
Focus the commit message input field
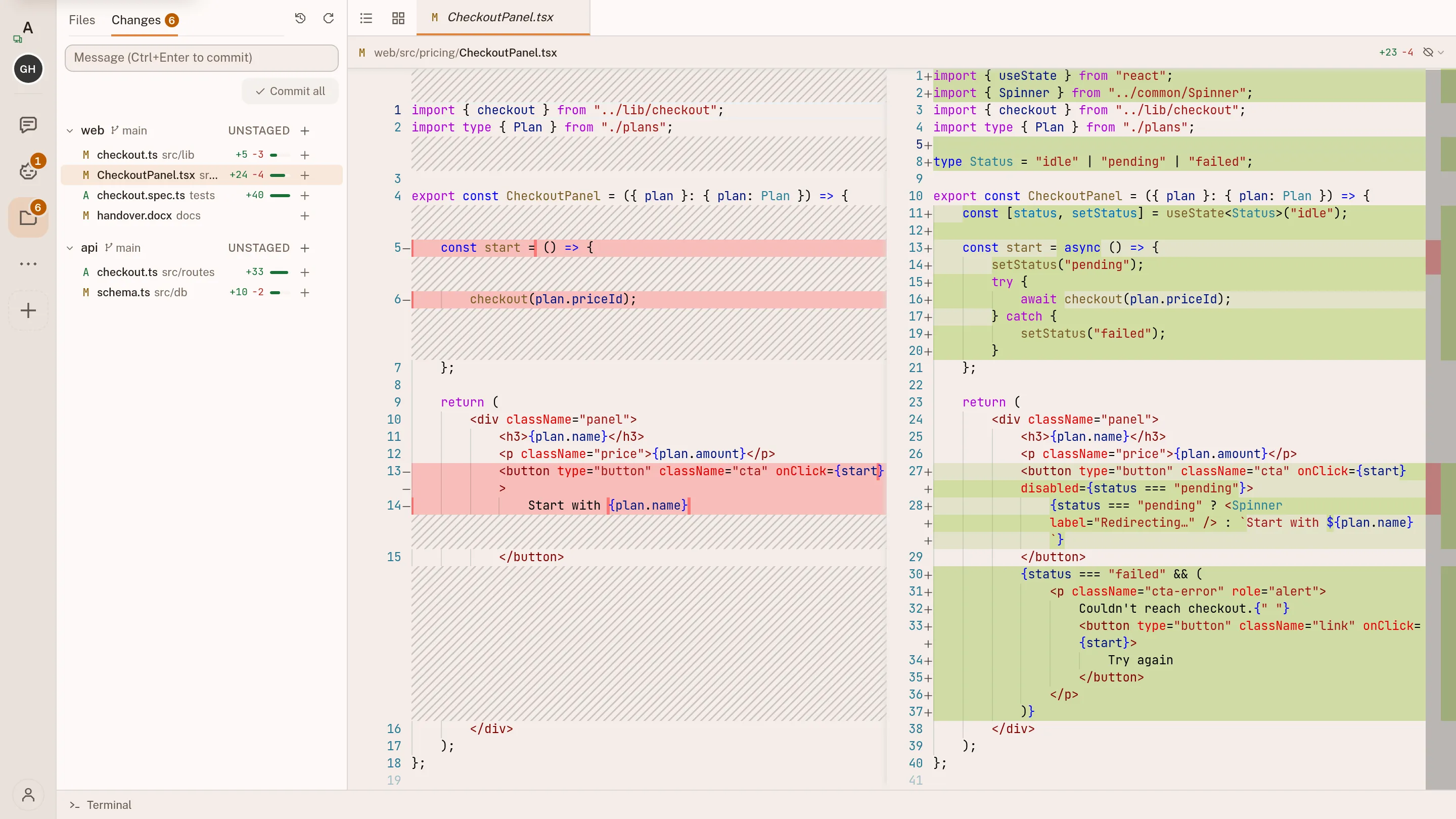click(x=202, y=58)
